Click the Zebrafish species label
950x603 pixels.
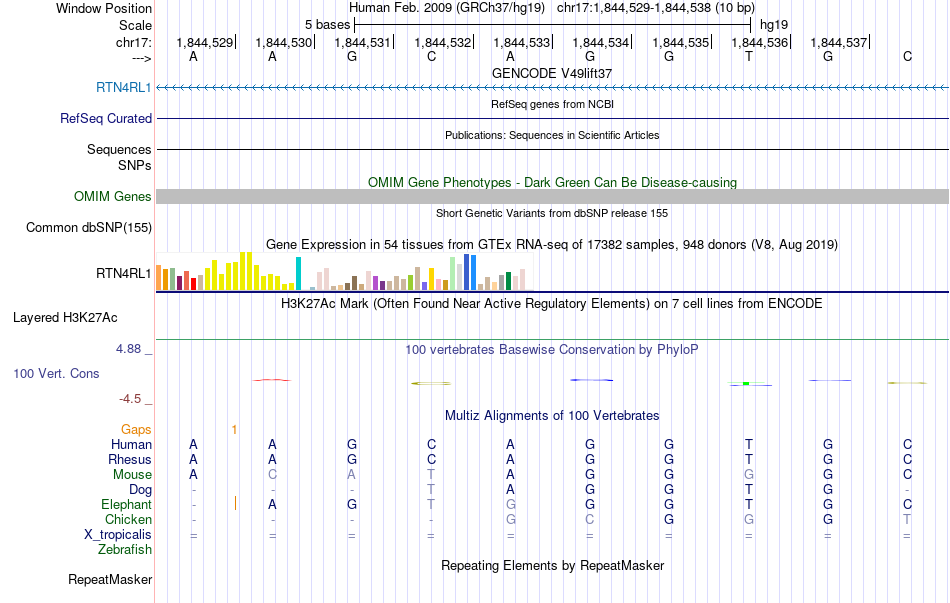(x=125, y=550)
